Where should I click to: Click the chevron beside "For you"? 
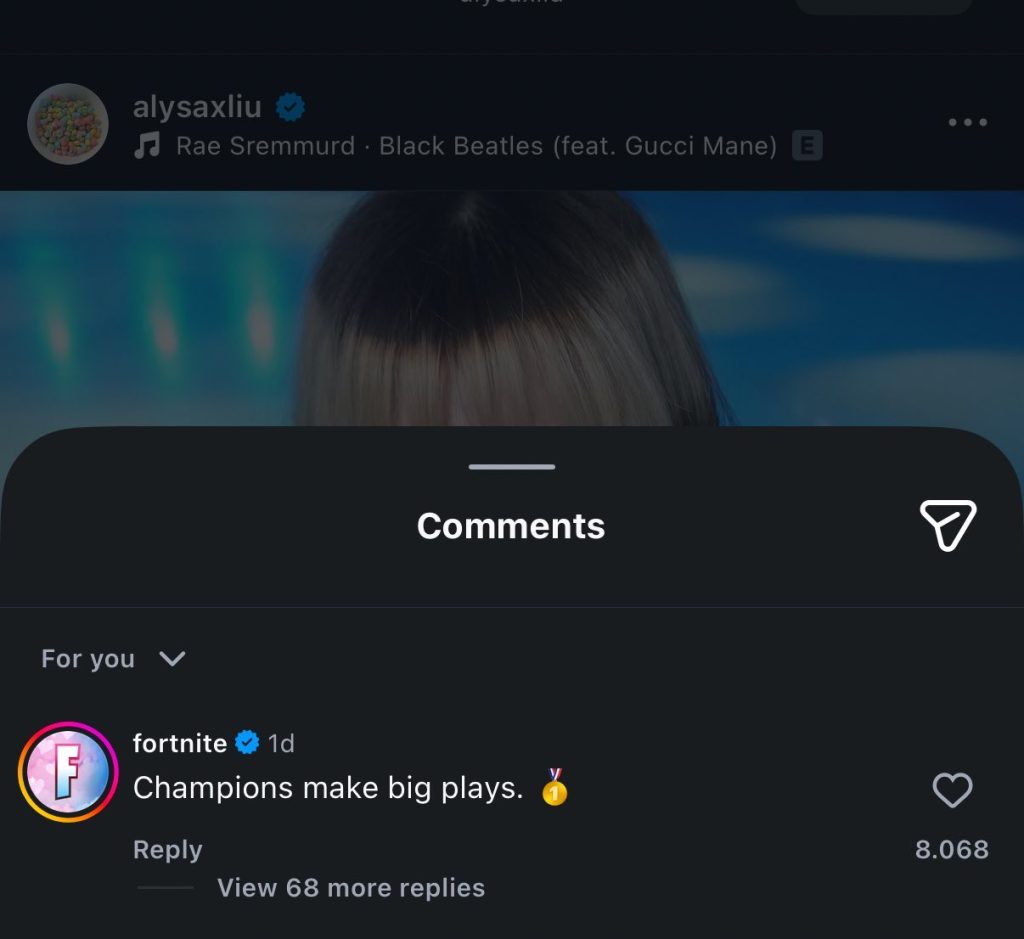point(172,658)
